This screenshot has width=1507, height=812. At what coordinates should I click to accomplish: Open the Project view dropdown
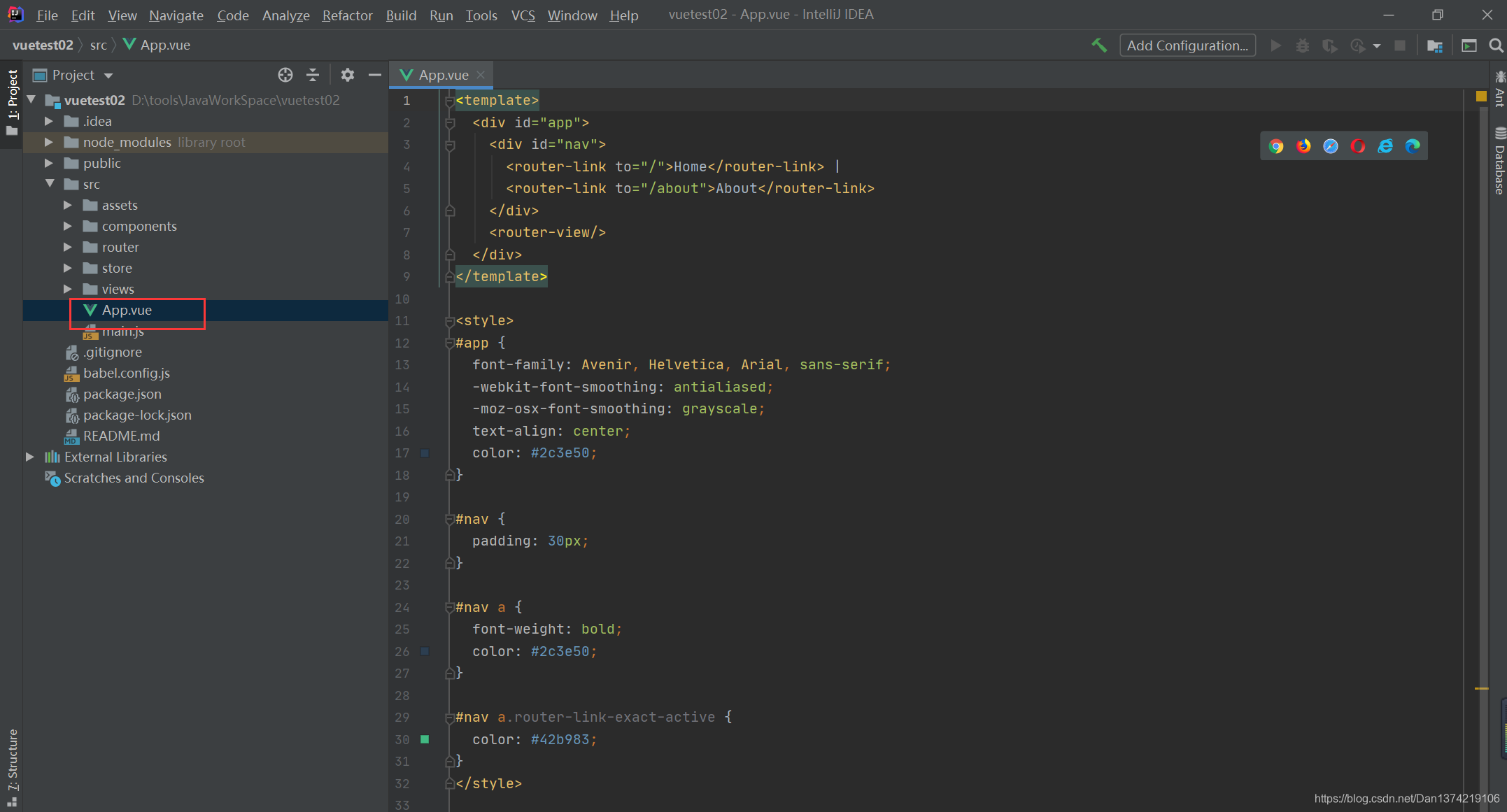point(108,76)
